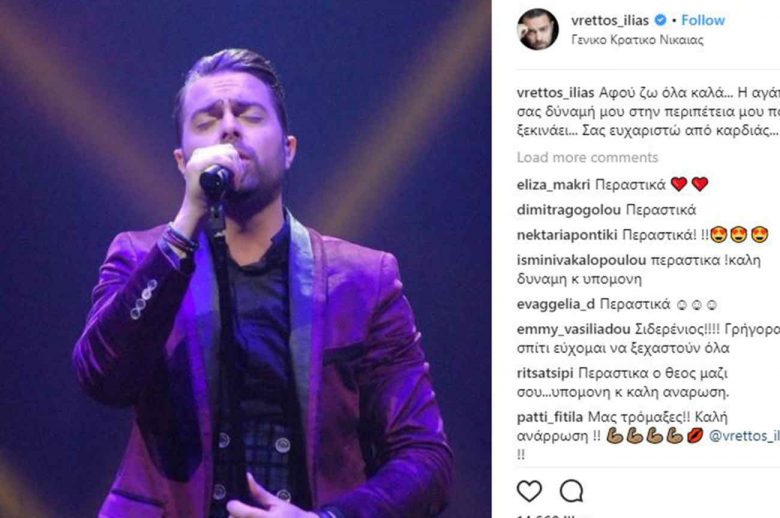Click the partially visible likes count
Image resolution: width=780 pixels, height=518 pixels.
point(546,516)
